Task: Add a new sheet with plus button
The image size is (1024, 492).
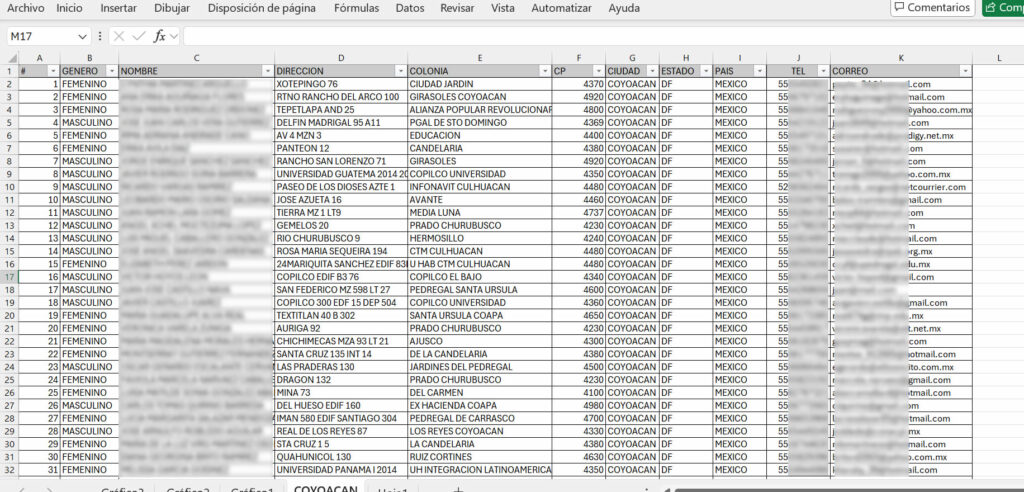Action: [x=458, y=489]
